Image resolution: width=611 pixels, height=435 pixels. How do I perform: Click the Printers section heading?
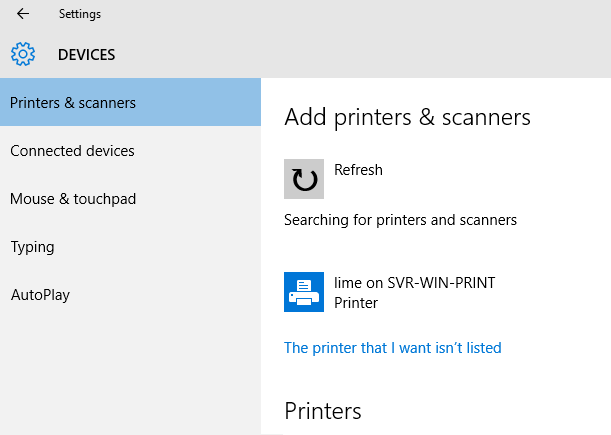[322, 410]
